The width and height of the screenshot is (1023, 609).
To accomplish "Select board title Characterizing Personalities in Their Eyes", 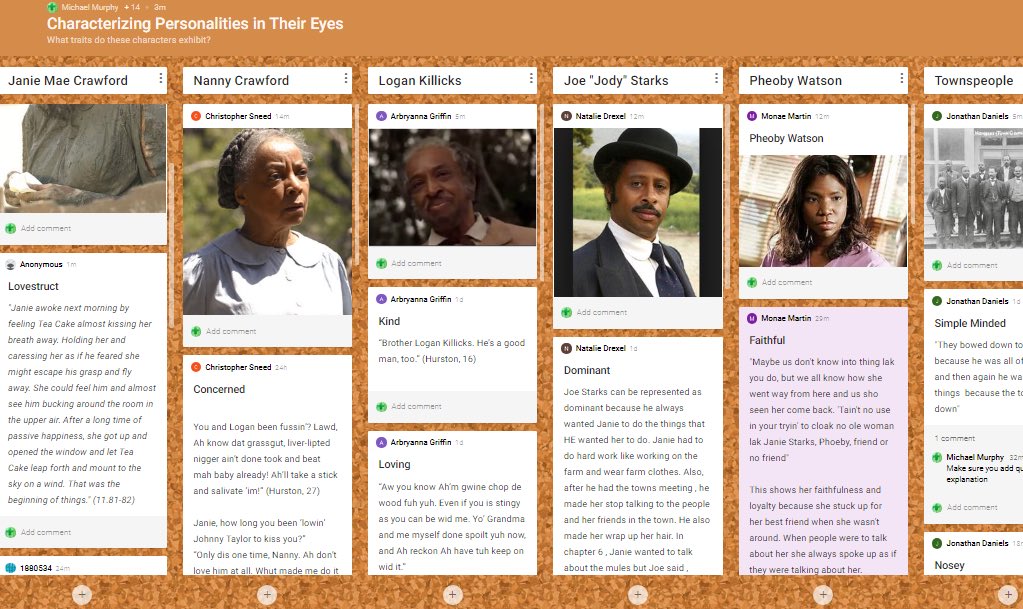I will point(195,23).
